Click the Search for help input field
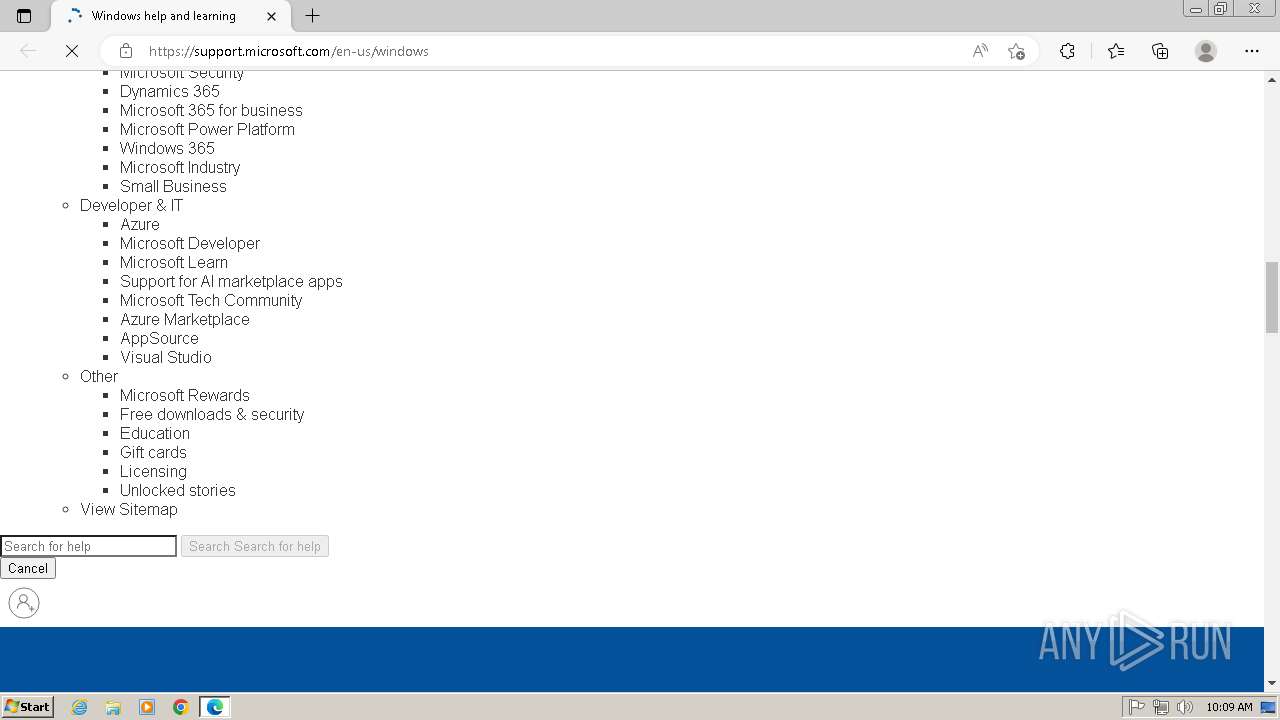This screenshot has width=1280, height=720. [x=88, y=546]
